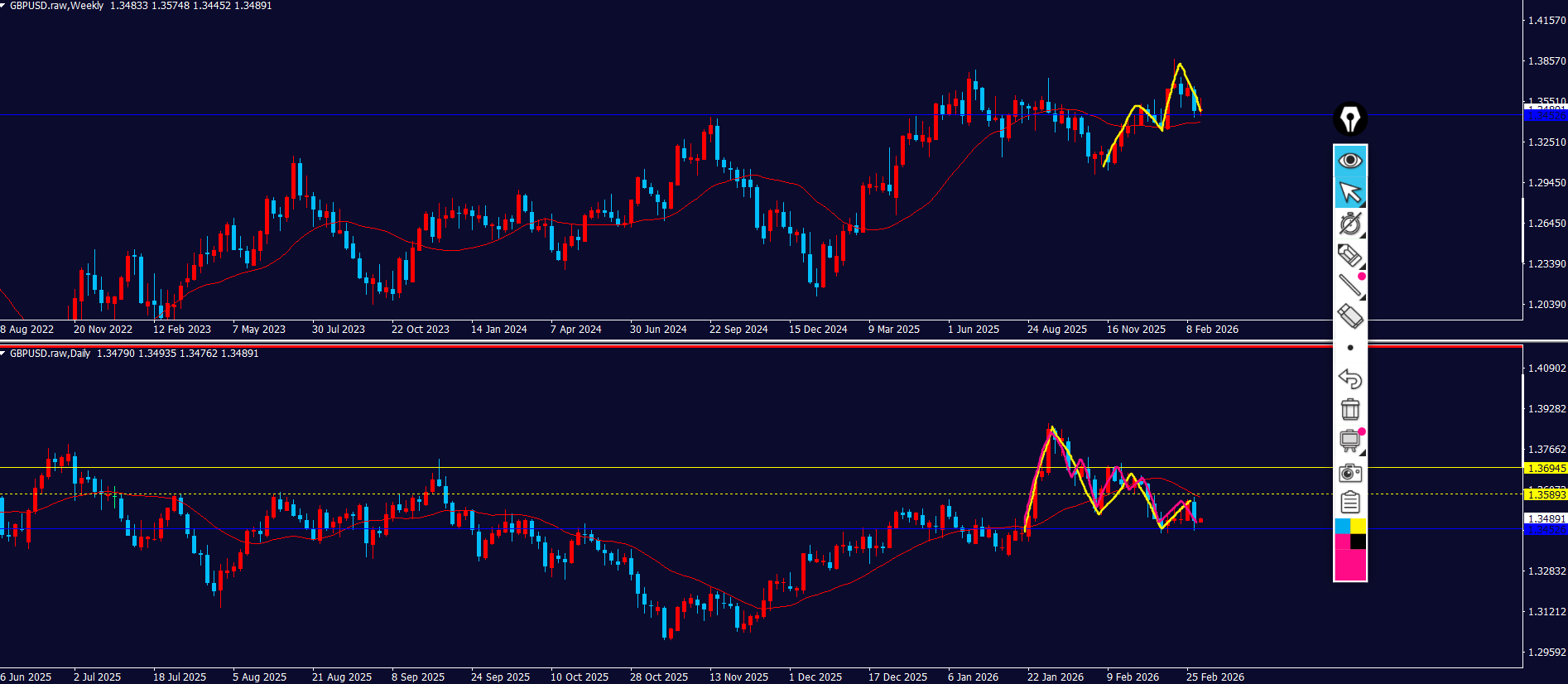
Task: Pick the cyan color swatch
Action: tap(1342, 527)
